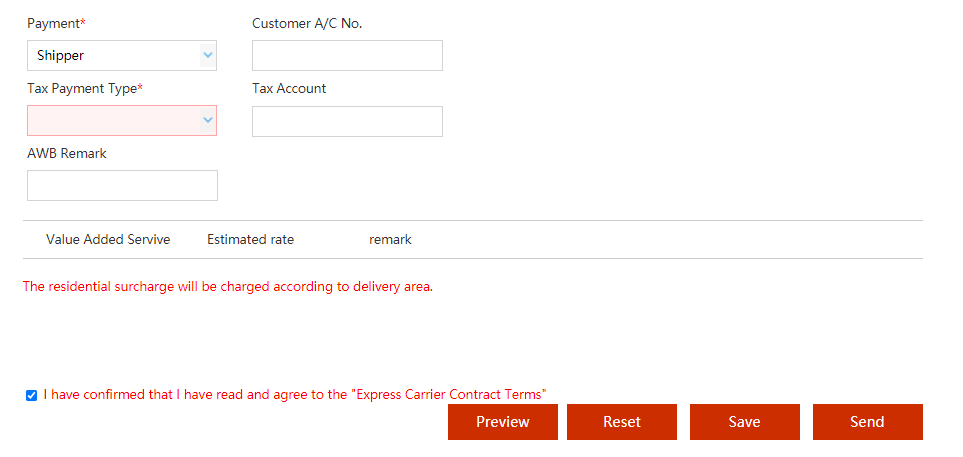Click the Estimated rate column header
The height and width of the screenshot is (457, 963).
pos(251,240)
